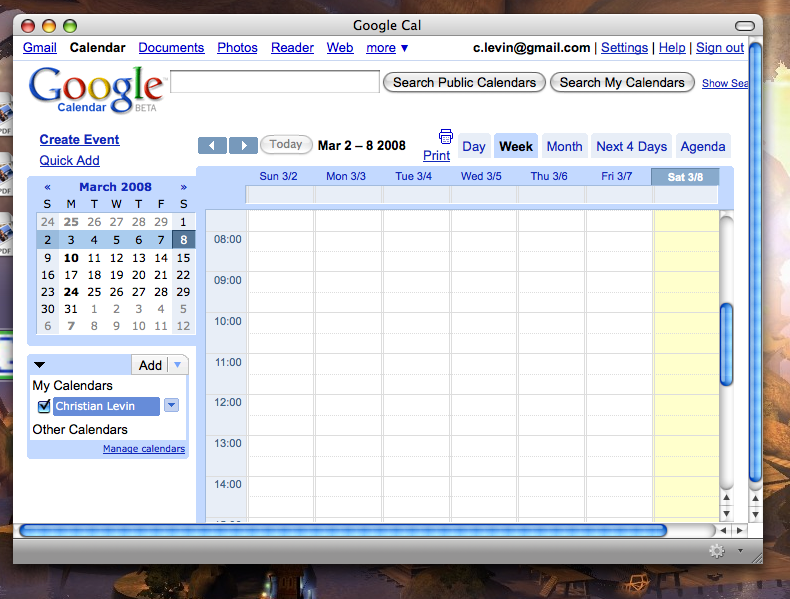Select March 24 in the mini calendar
The height and width of the screenshot is (599, 790).
tap(71, 292)
